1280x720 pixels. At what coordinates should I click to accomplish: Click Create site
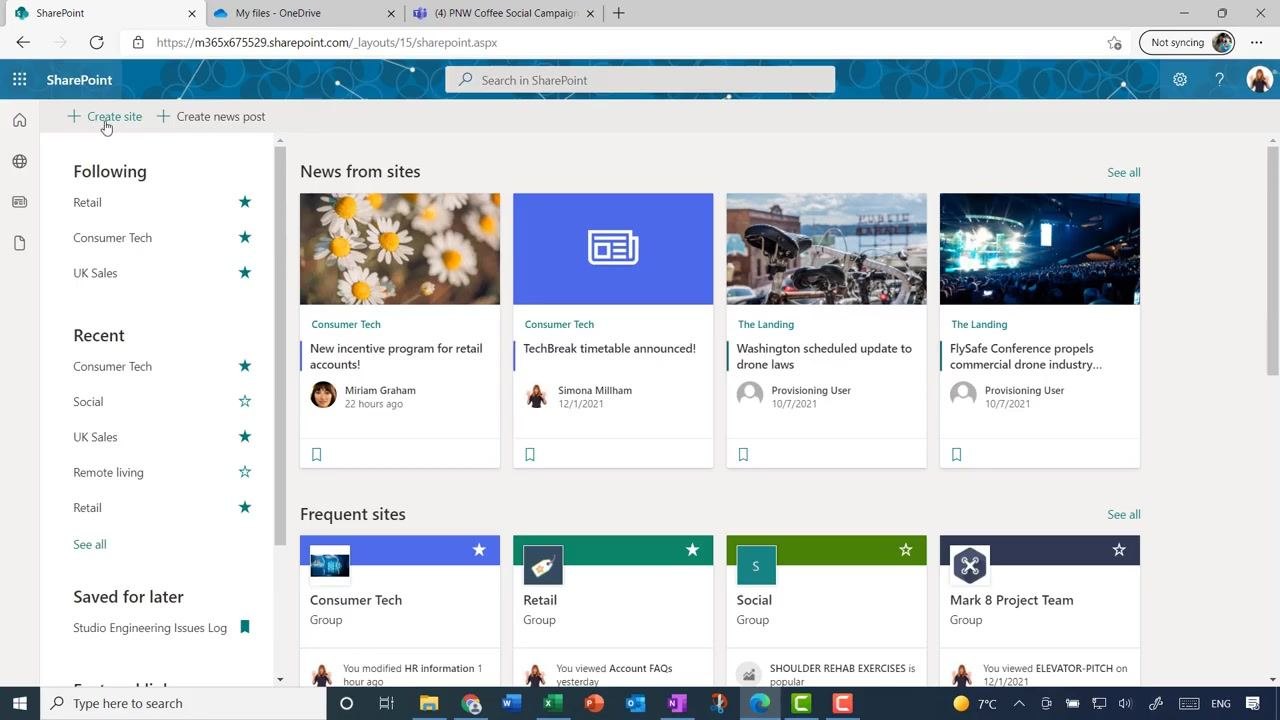(x=105, y=116)
